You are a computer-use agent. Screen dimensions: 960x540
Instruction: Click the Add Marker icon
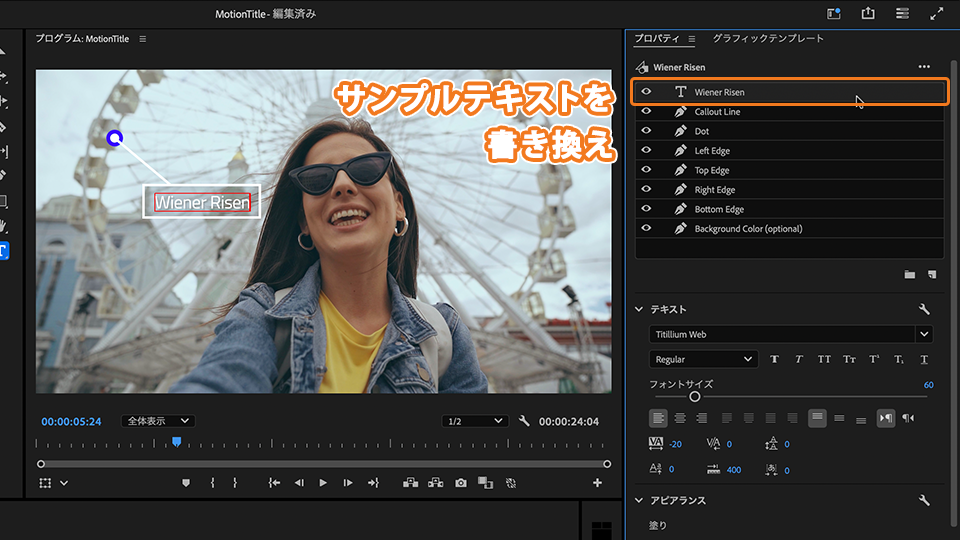point(185,483)
